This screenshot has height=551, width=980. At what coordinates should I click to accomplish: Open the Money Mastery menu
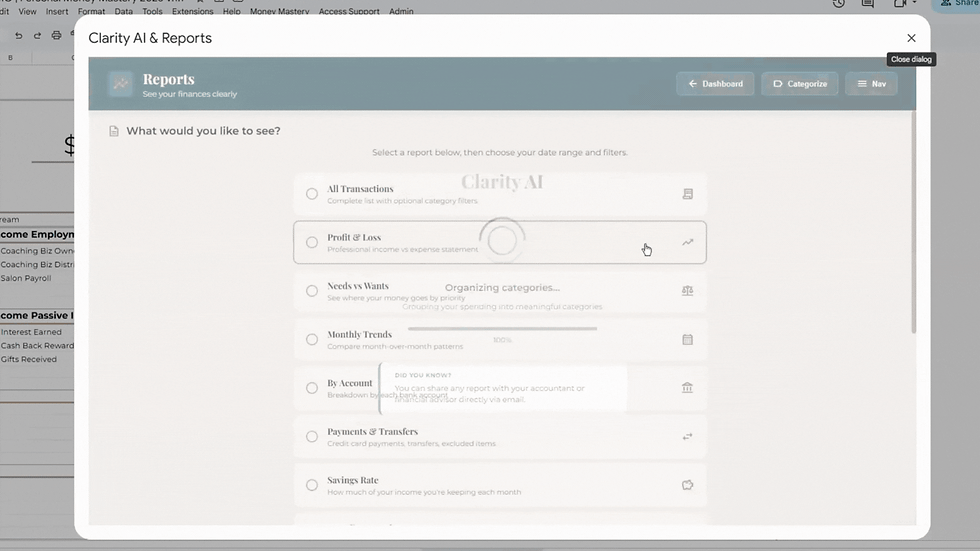pyautogui.click(x=279, y=11)
